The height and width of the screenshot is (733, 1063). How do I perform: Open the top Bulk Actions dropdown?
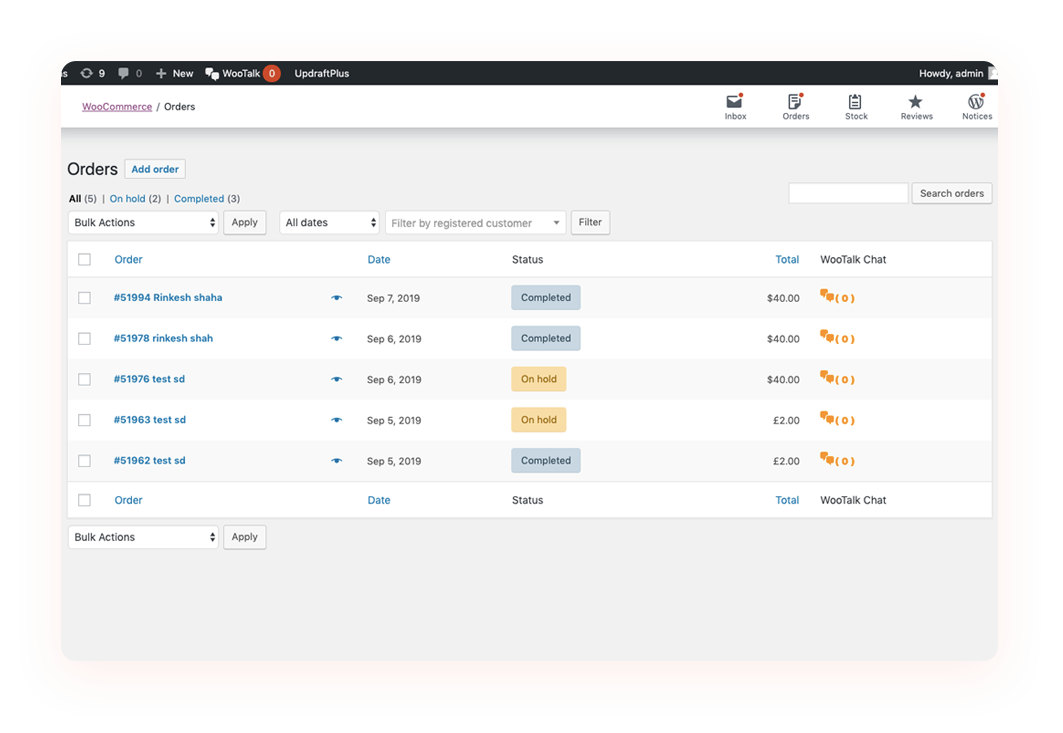point(143,222)
